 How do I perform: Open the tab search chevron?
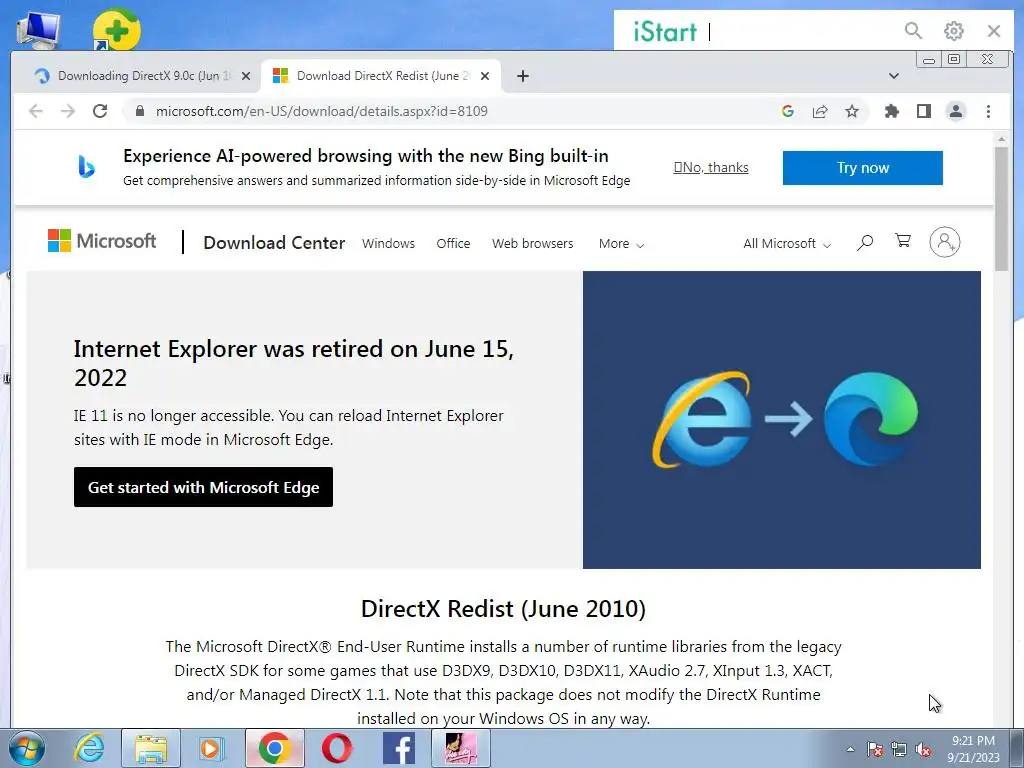pos(893,76)
